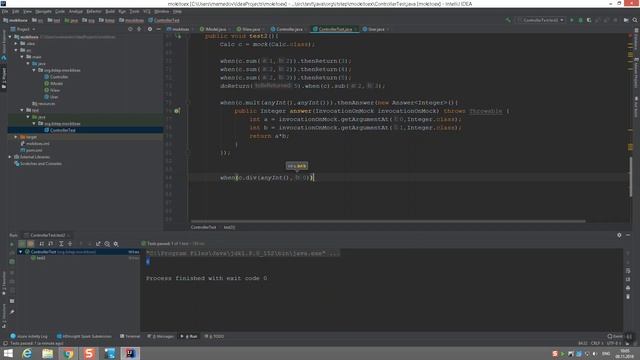Open Project Structure icon in top toolbar
Viewport: 640px width, 360px height.
(x=626, y=20)
